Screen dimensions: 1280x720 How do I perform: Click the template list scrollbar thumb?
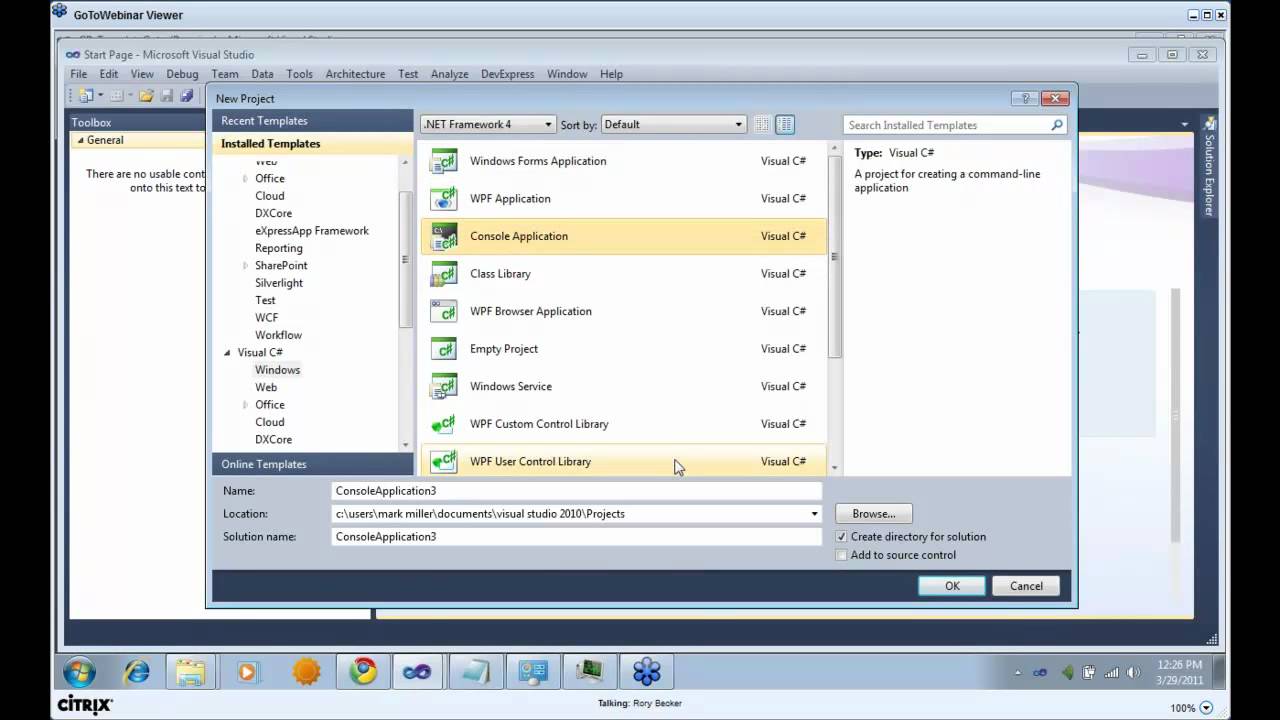pyautogui.click(x=834, y=257)
